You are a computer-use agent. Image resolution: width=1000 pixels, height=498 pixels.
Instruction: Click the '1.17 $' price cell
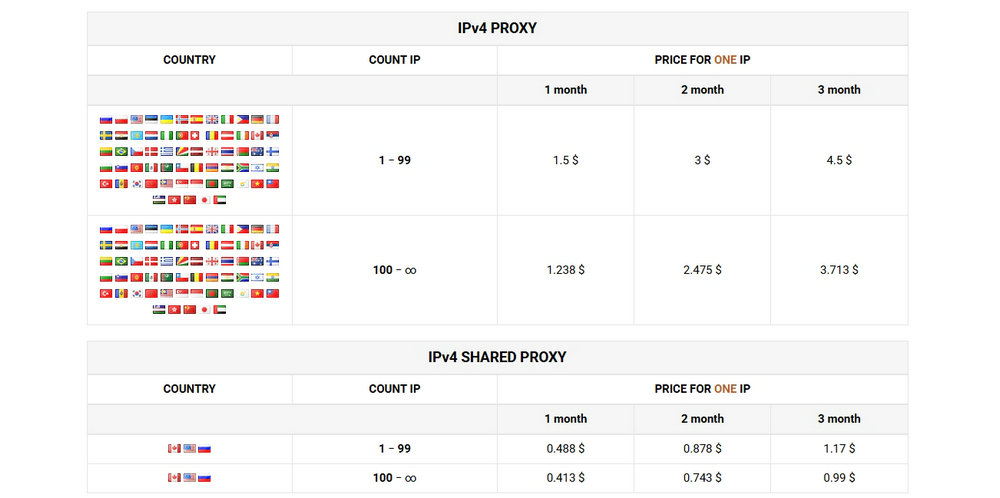pos(839,448)
